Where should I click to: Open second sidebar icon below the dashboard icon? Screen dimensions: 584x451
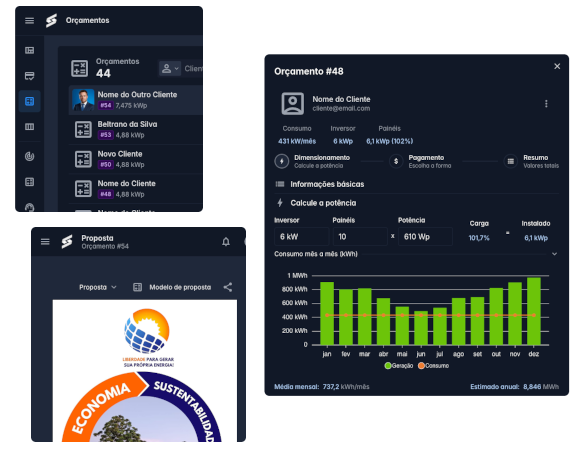tap(29, 76)
